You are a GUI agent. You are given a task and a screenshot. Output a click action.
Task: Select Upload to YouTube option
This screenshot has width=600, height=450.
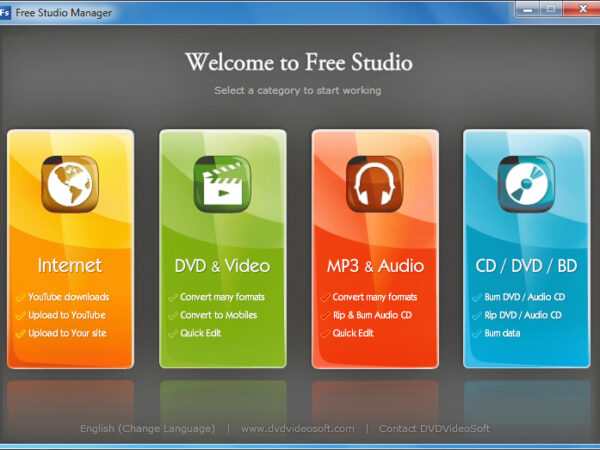(x=66, y=315)
